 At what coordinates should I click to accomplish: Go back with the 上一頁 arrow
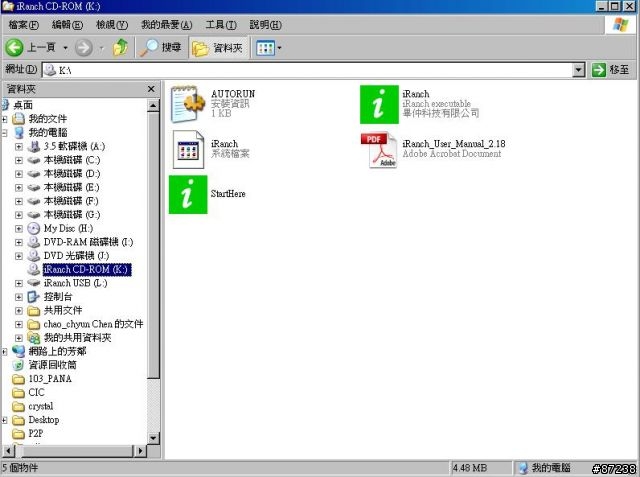pyautogui.click(x=30, y=48)
